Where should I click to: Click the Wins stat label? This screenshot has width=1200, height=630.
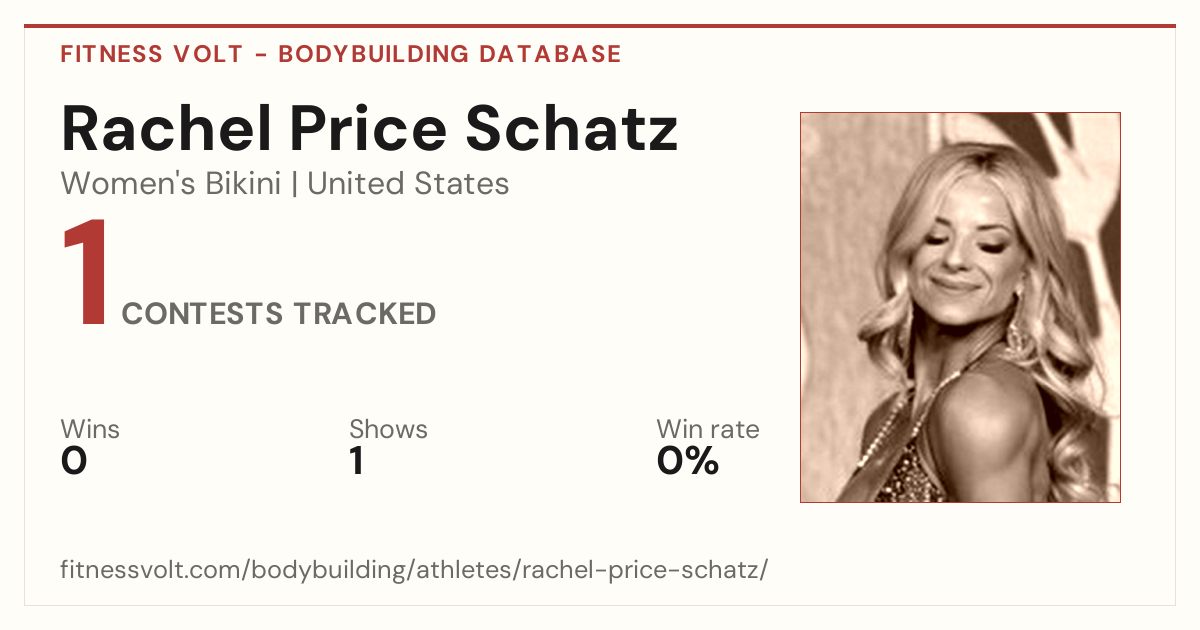click(90, 429)
